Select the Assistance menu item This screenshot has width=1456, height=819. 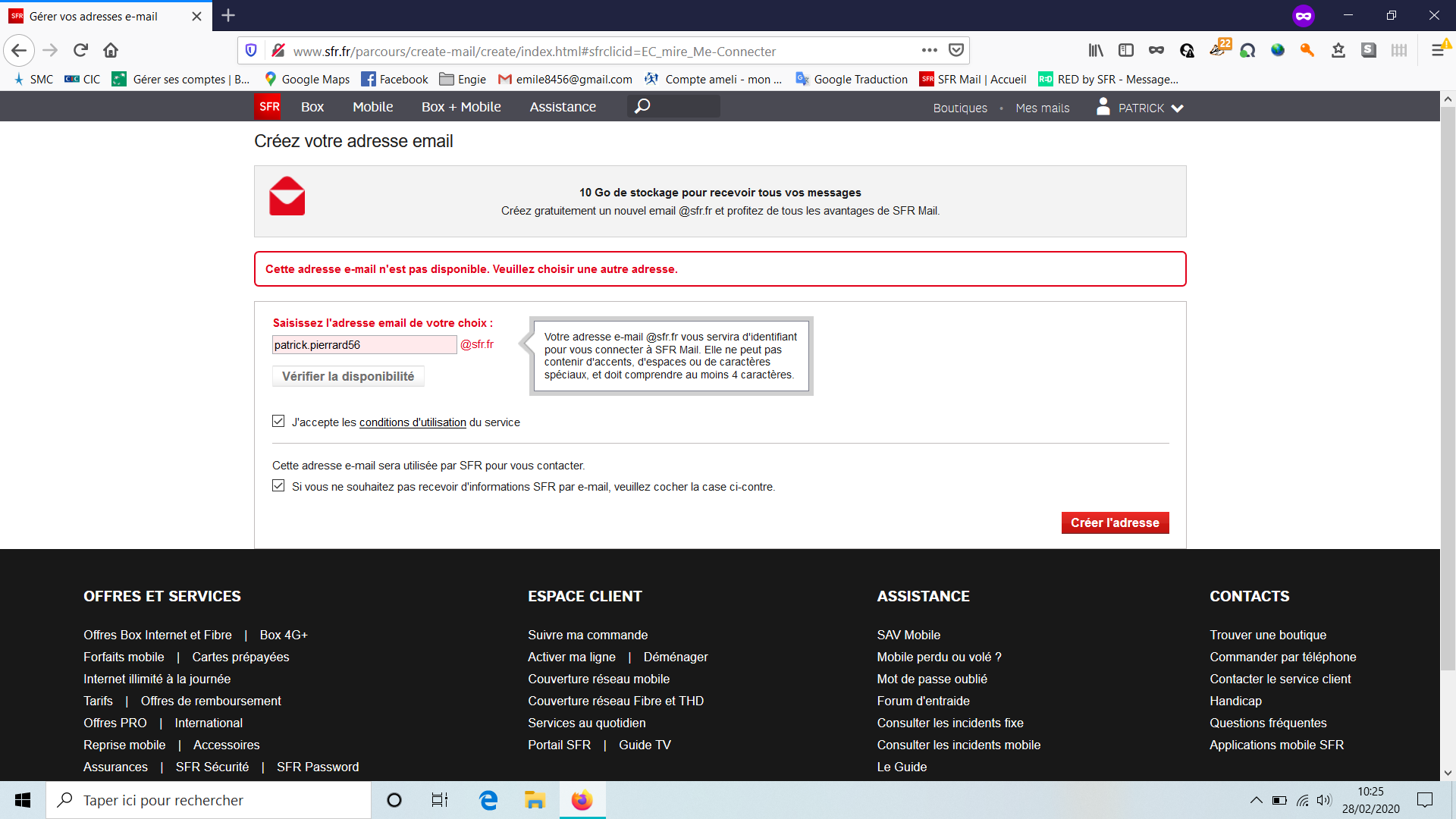563,107
